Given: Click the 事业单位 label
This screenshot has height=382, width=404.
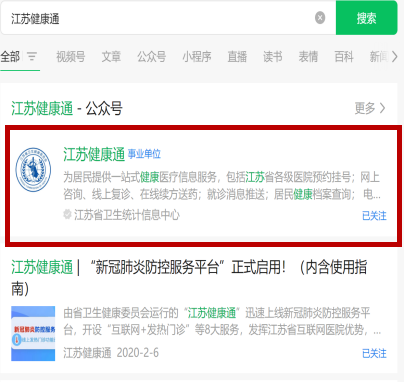Looking at the screenshot, I should coord(144,154).
